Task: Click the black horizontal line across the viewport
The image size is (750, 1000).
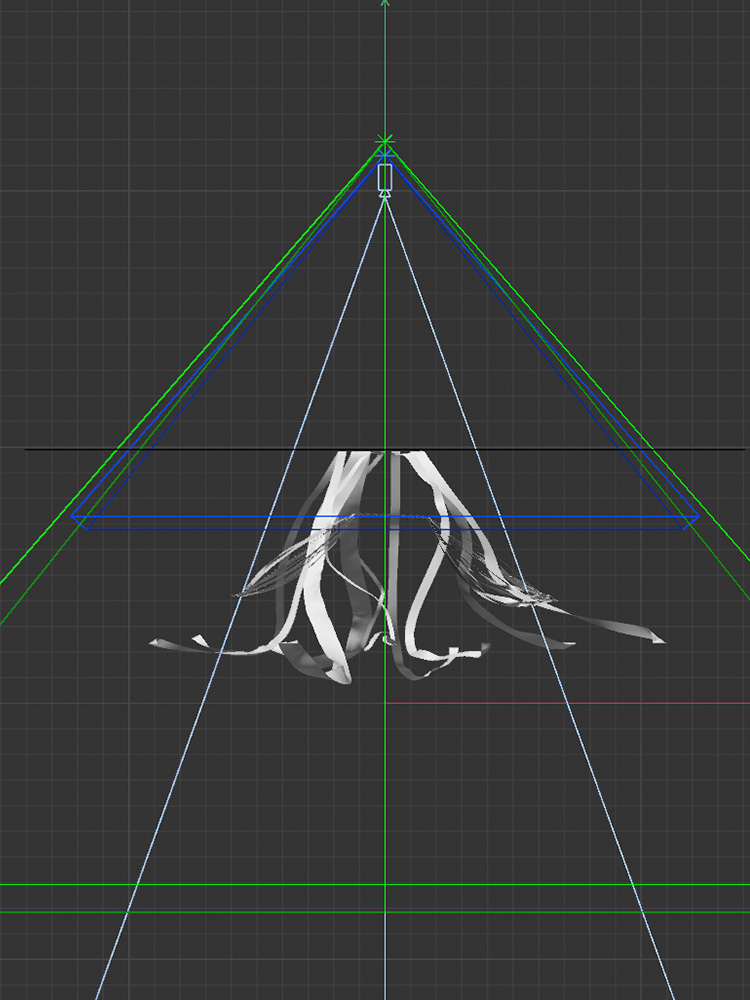Action: tap(200, 449)
